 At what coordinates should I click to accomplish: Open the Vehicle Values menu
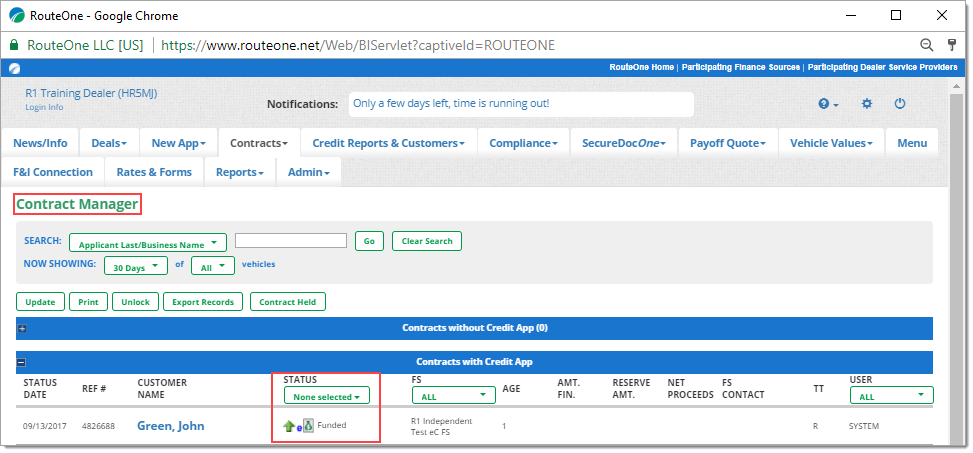pyautogui.click(x=832, y=143)
